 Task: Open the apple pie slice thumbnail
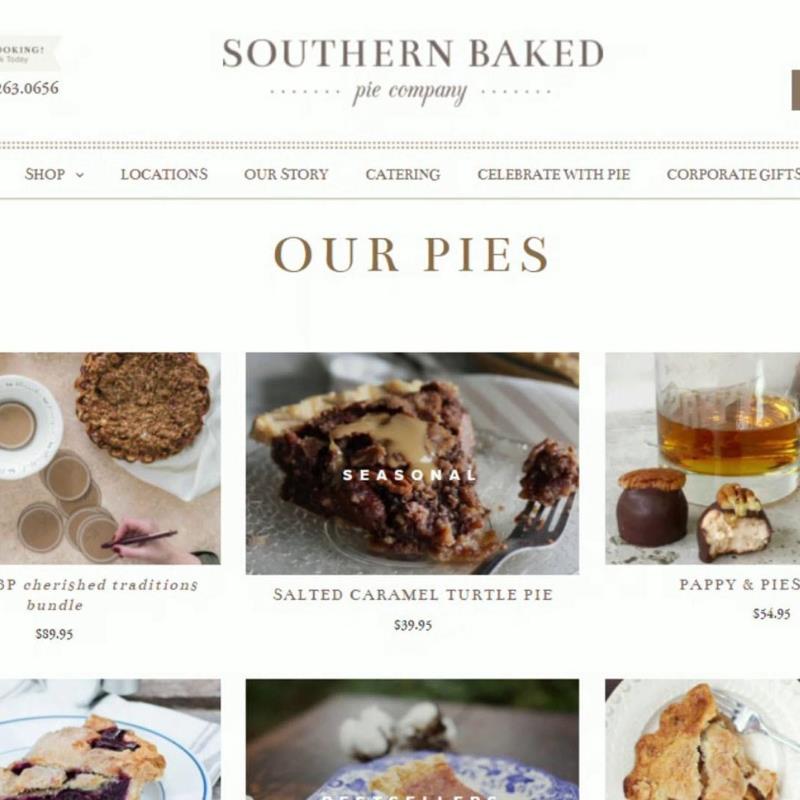pos(703,739)
